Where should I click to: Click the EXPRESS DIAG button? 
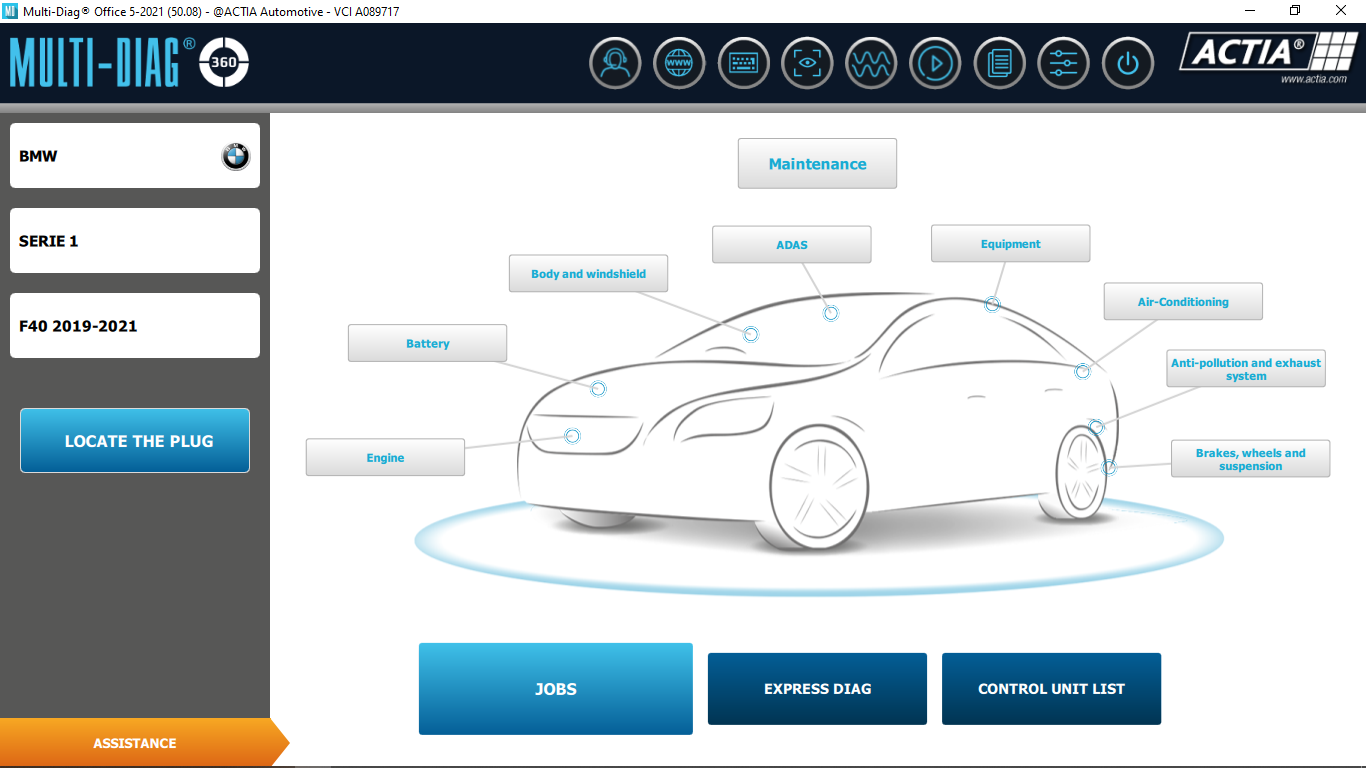pyautogui.click(x=817, y=689)
